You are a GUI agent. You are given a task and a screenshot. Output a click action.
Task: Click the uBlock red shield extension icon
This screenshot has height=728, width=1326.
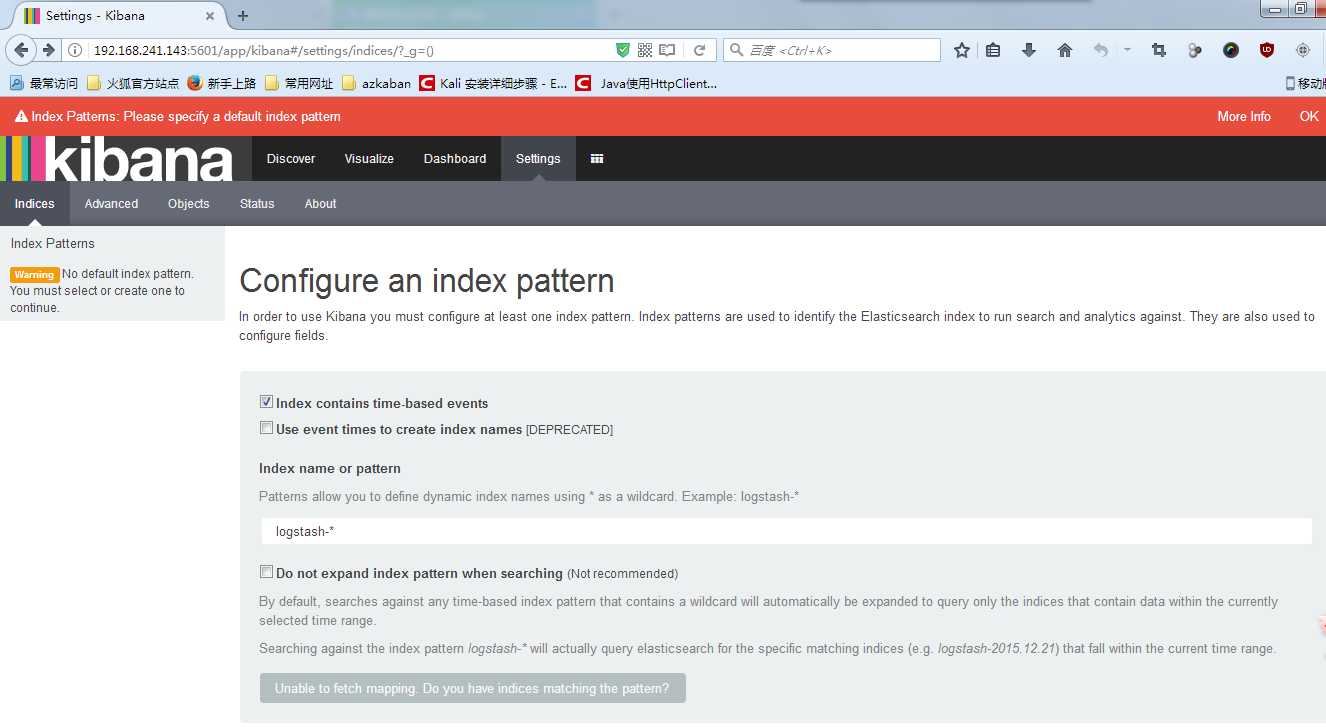point(1267,50)
